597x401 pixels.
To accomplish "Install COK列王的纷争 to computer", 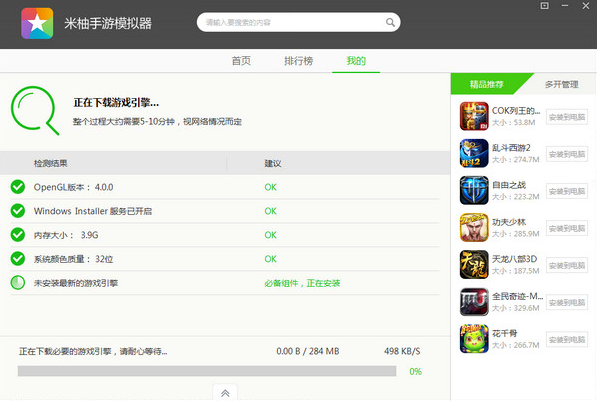I will coord(567,117).
